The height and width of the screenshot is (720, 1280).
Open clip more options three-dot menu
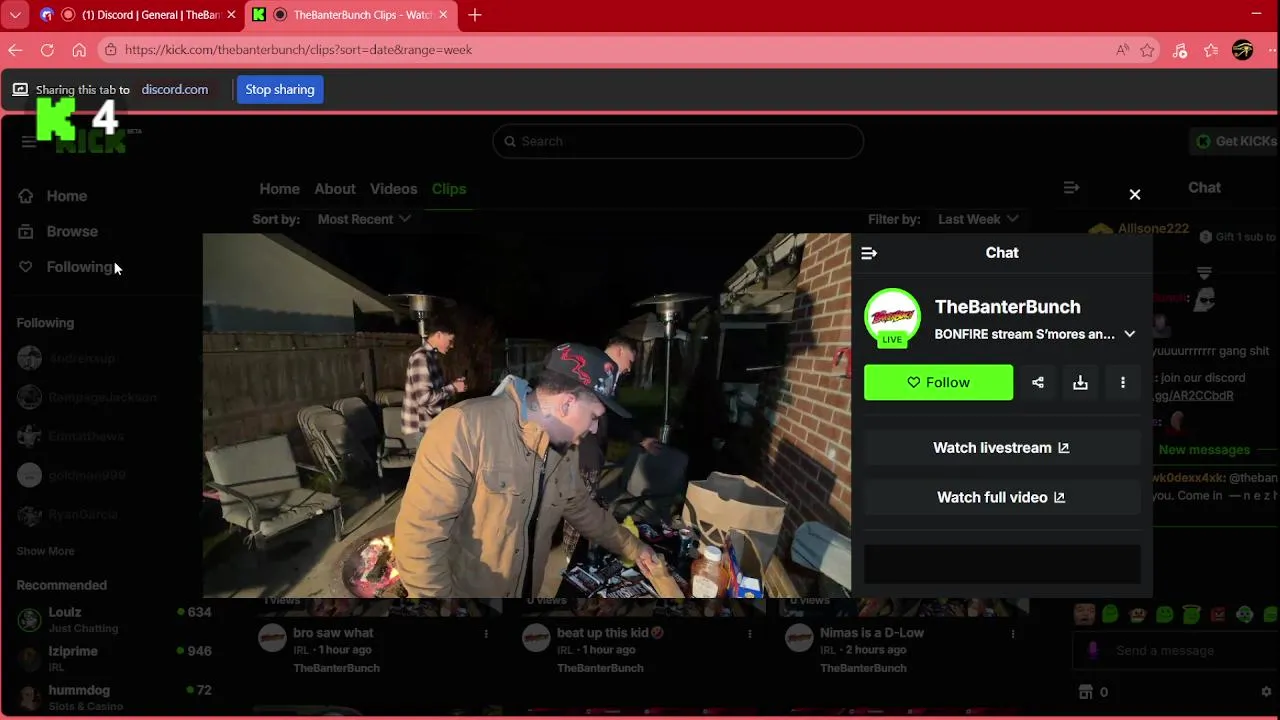pyautogui.click(x=1123, y=382)
